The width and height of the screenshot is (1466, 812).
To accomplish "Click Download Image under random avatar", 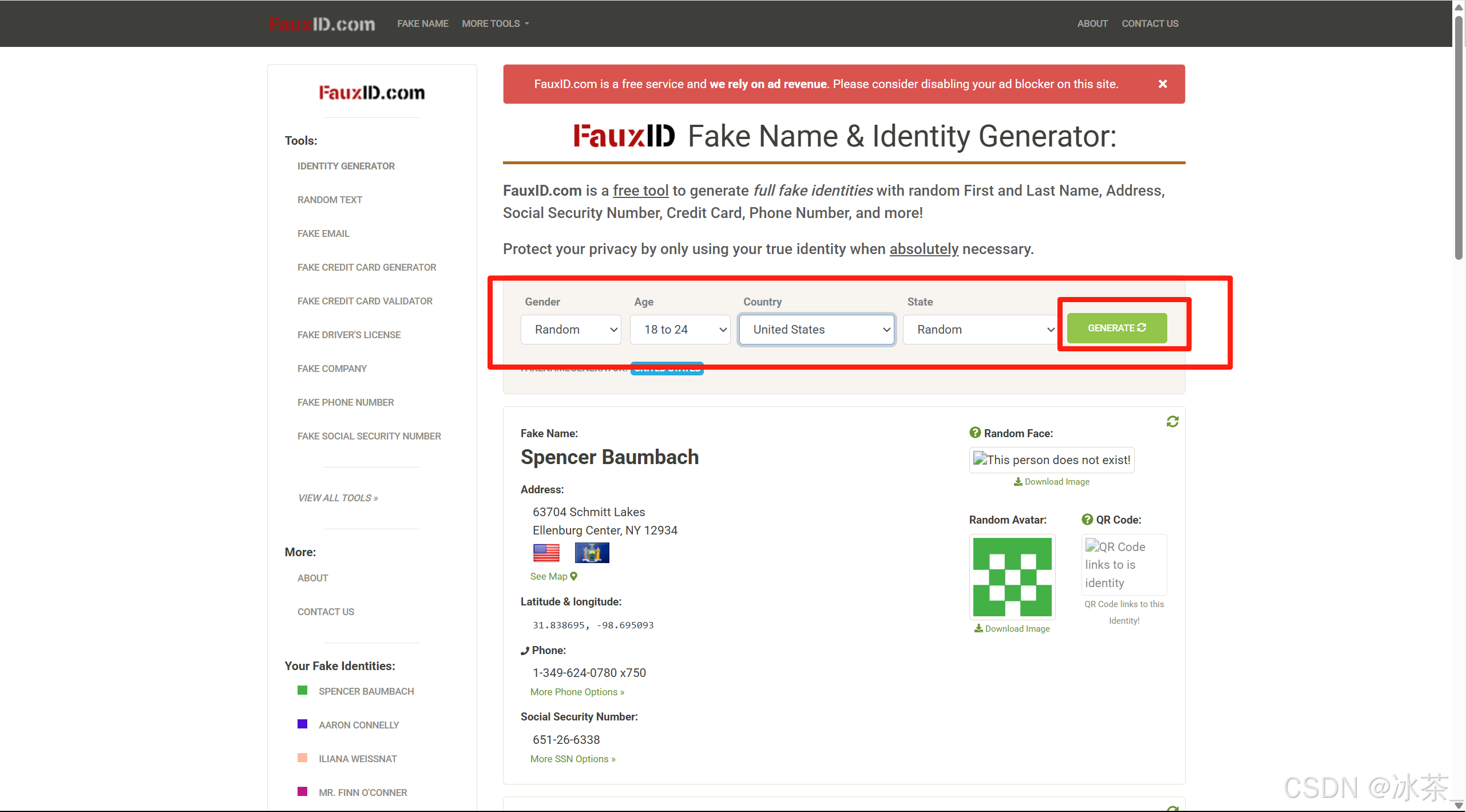I will [1012, 628].
